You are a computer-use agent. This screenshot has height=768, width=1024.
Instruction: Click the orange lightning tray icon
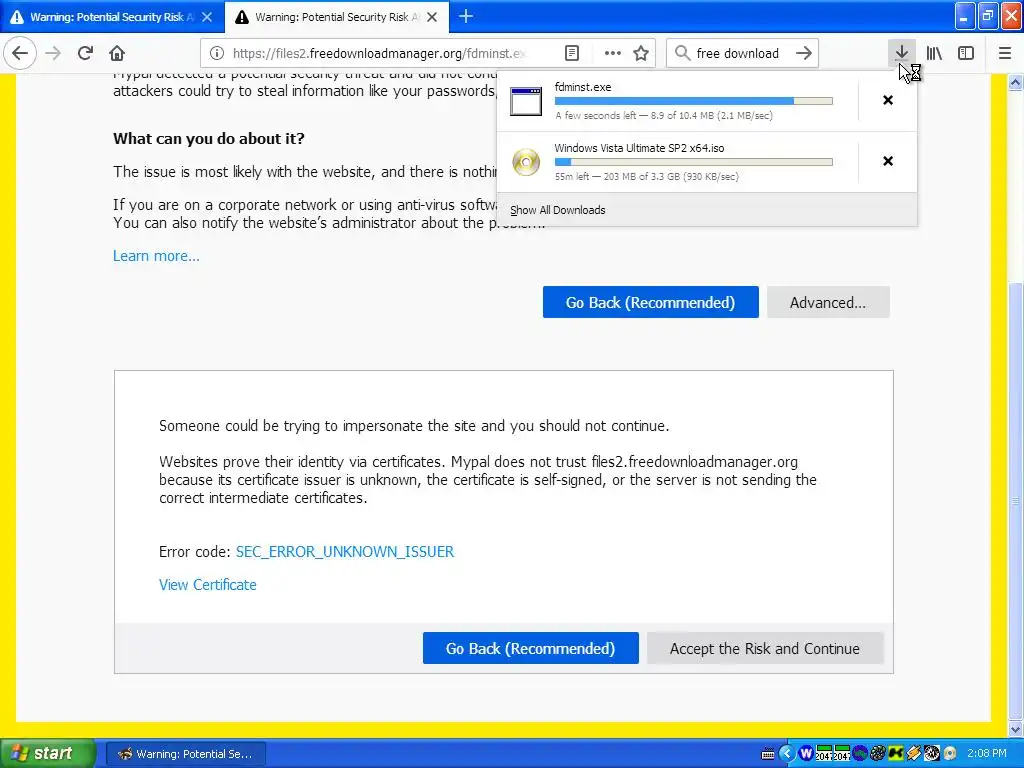point(914,754)
